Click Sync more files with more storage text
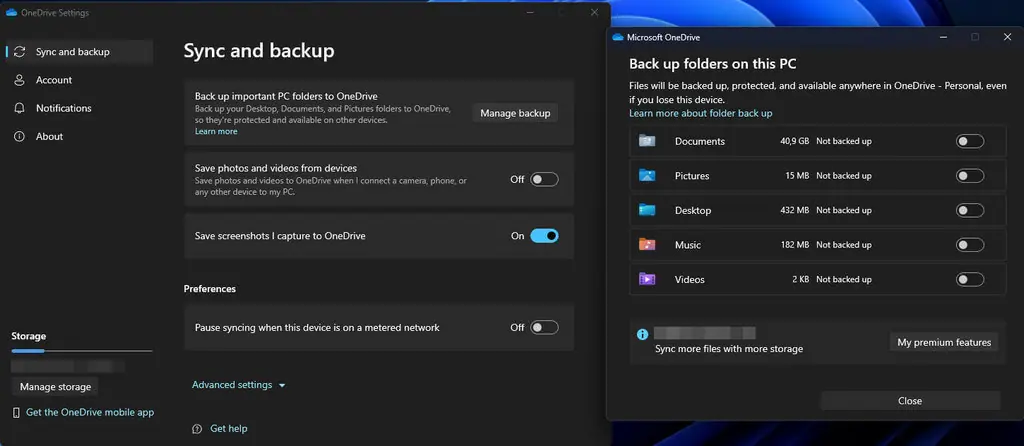Screen dimensions: 1024x446 [x=729, y=349]
